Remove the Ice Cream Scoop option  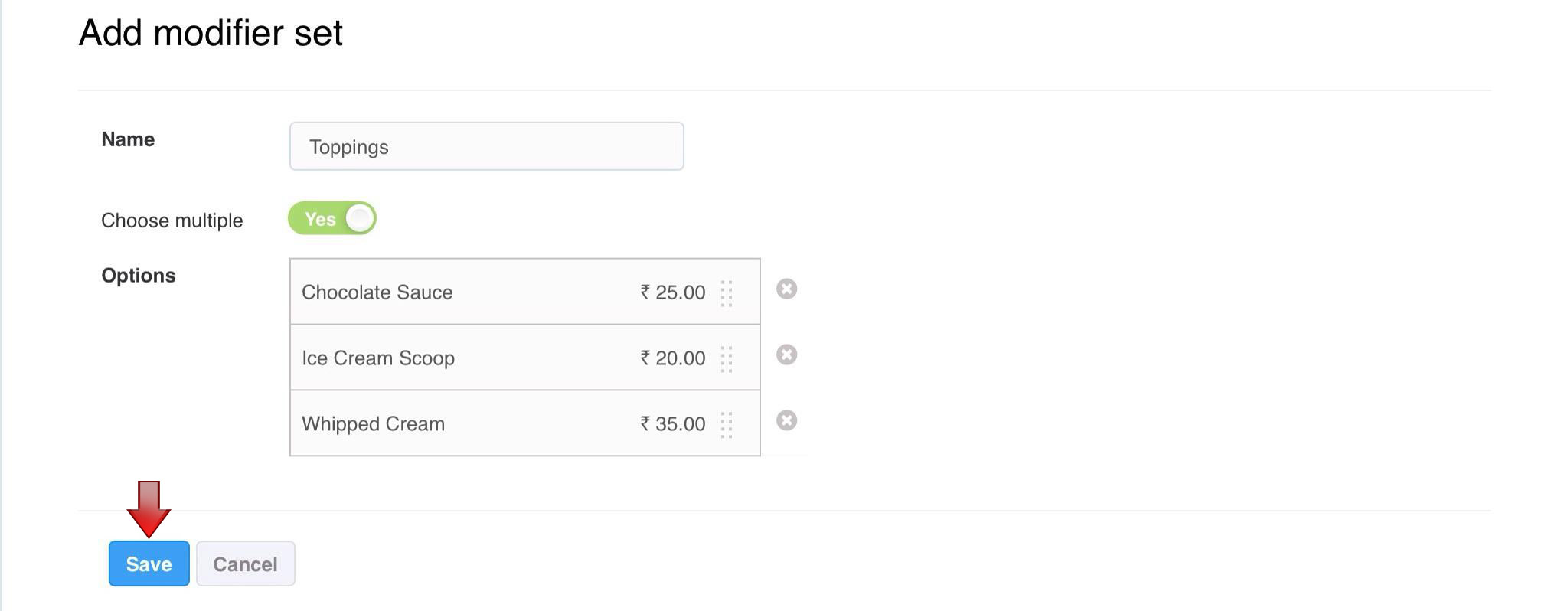(786, 355)
